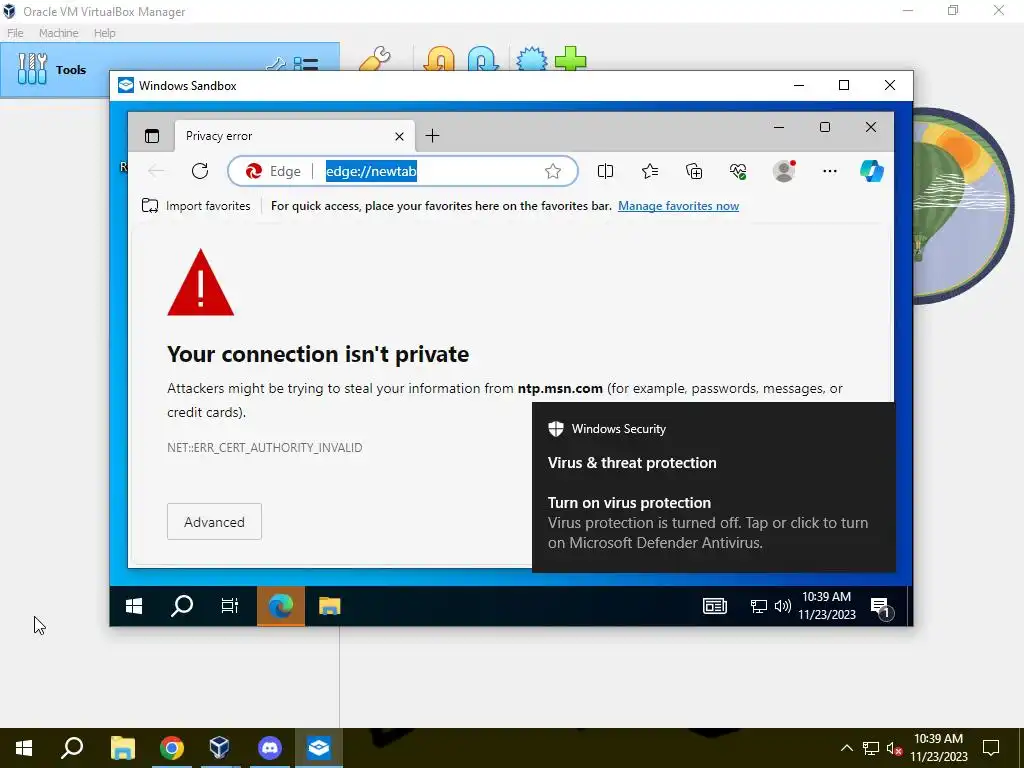The width and height of the screenshot is (1024, 768).
Task: Open host taskbar search icon
Action: [x=72, y=748]
